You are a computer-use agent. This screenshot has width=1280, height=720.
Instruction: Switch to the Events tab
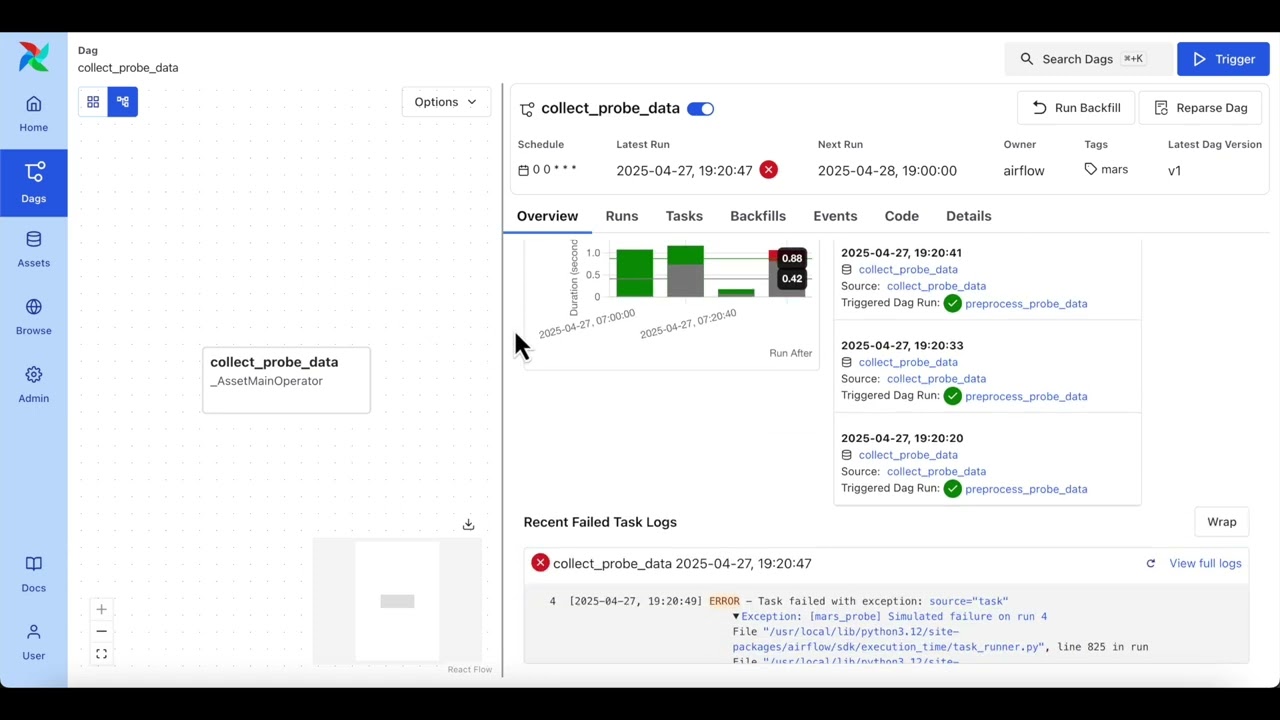(835, 216)
